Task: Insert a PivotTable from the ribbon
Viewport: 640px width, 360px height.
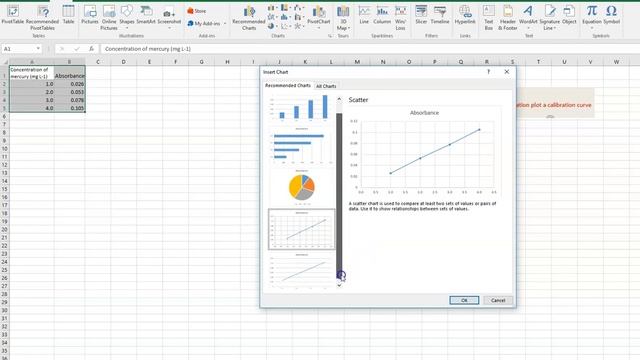Action: (x=13, y=15)
